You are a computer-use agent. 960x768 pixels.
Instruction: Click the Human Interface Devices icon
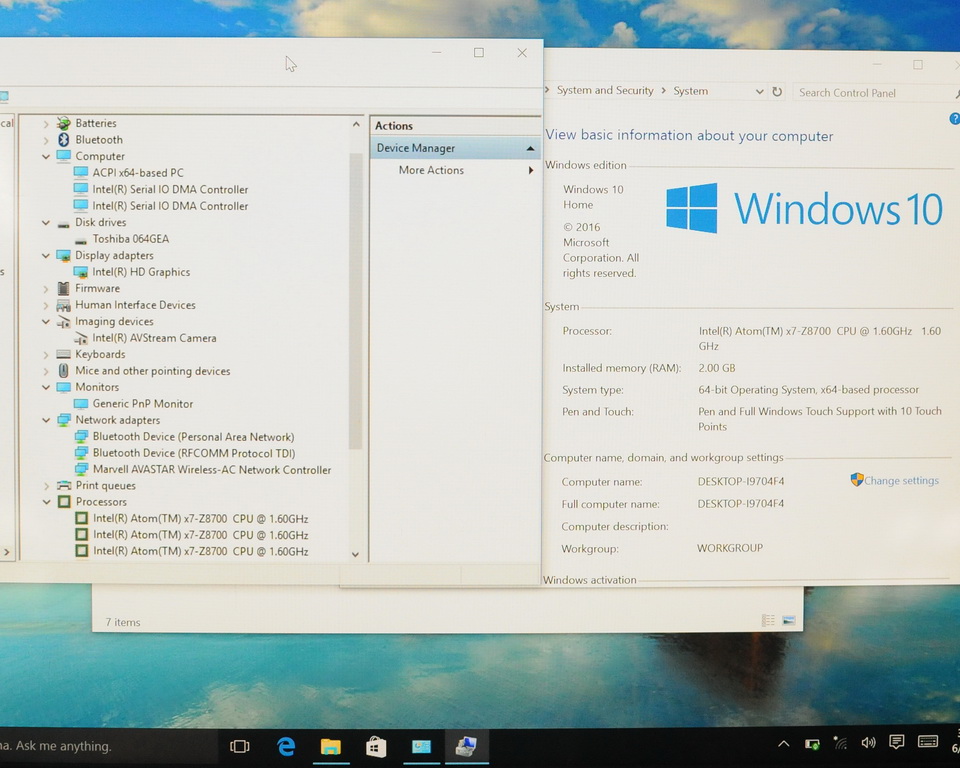pyautogui.click(x=63, y=305)
